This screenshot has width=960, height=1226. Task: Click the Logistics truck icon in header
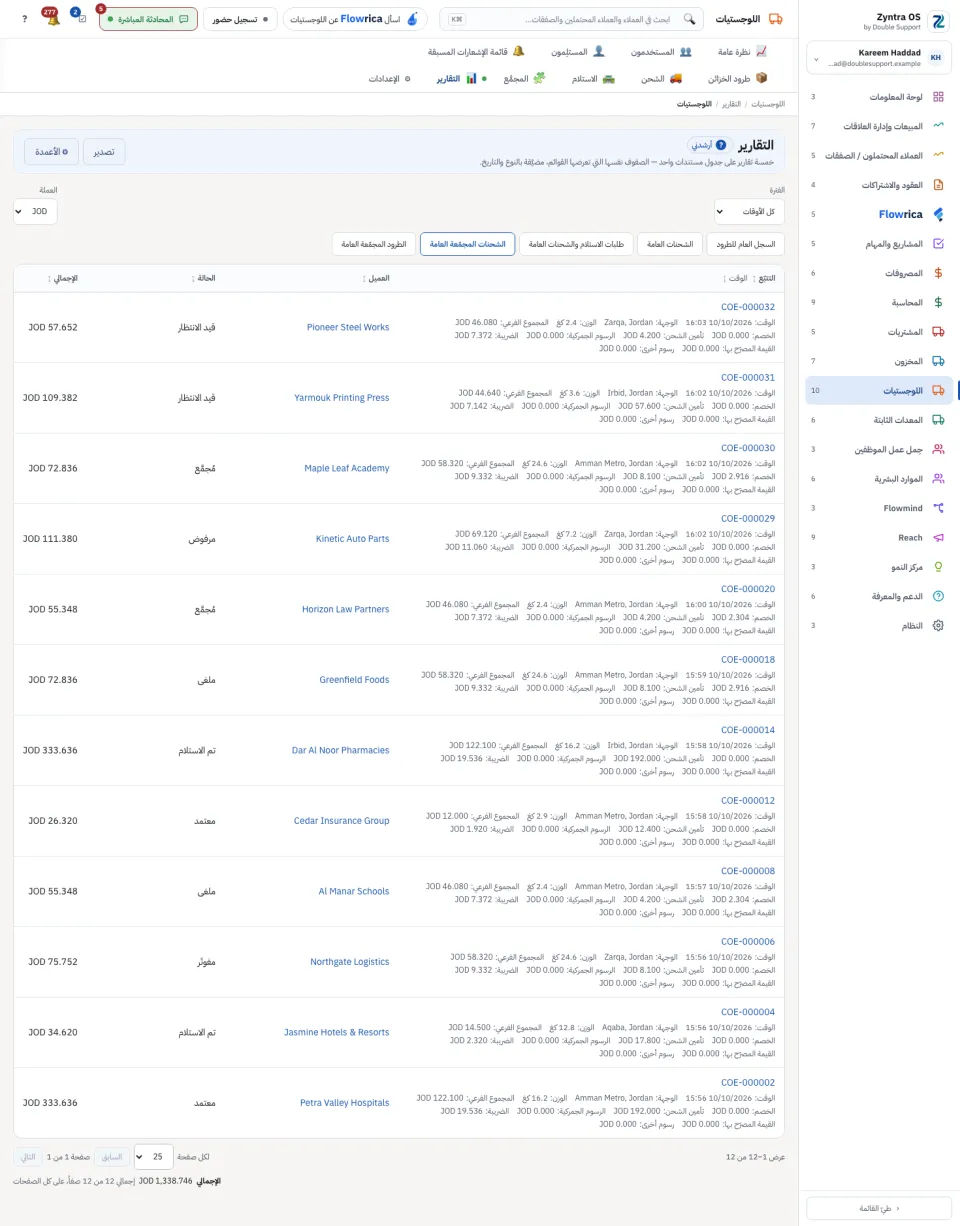777,19
